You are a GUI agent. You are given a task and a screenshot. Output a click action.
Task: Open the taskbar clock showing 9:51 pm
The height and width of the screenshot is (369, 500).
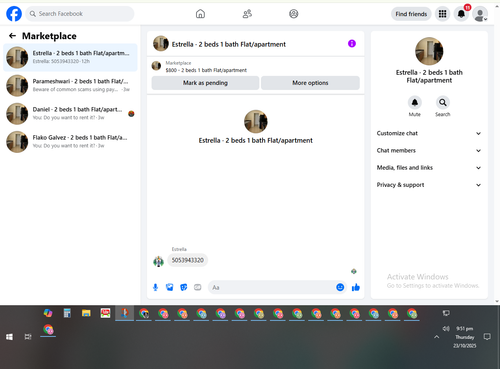point(465,337)
